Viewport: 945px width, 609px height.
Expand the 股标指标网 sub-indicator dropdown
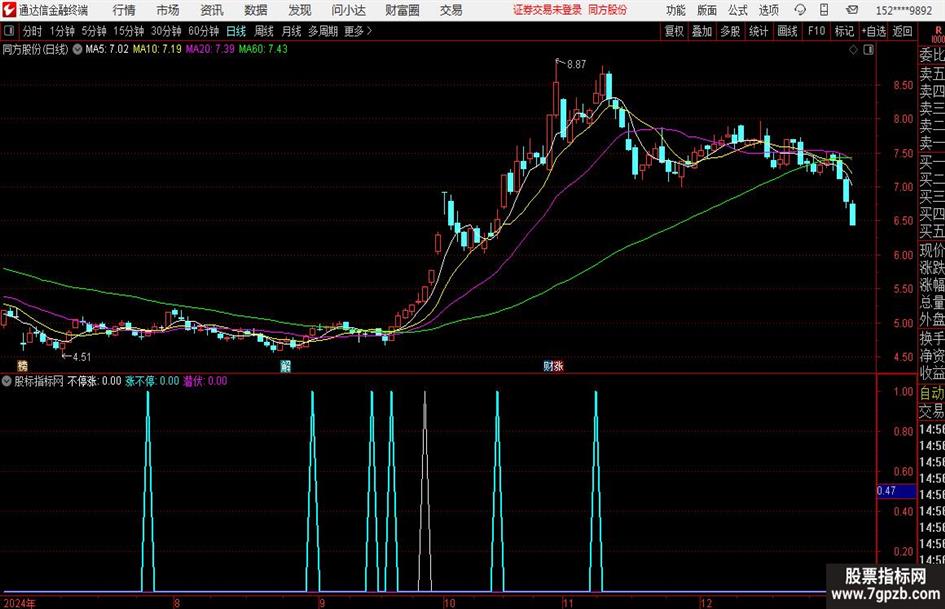coord(7,381)
